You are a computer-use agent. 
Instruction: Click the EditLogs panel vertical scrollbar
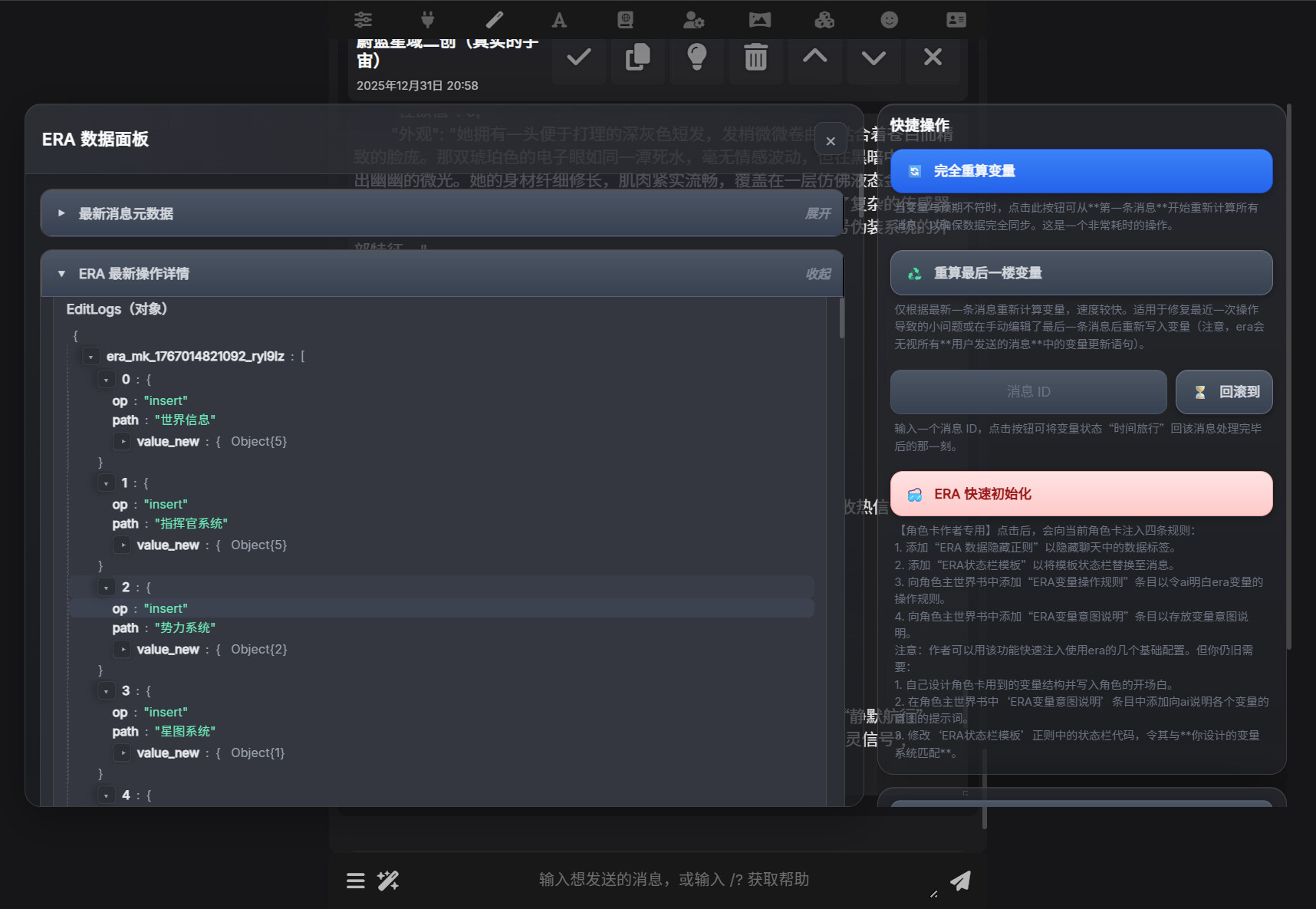841,318
